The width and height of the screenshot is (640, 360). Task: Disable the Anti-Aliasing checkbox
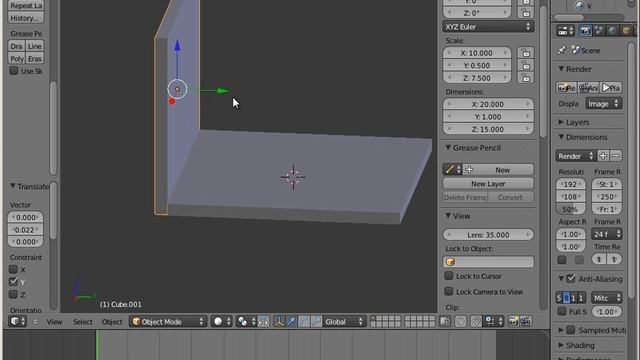point(571,279)
